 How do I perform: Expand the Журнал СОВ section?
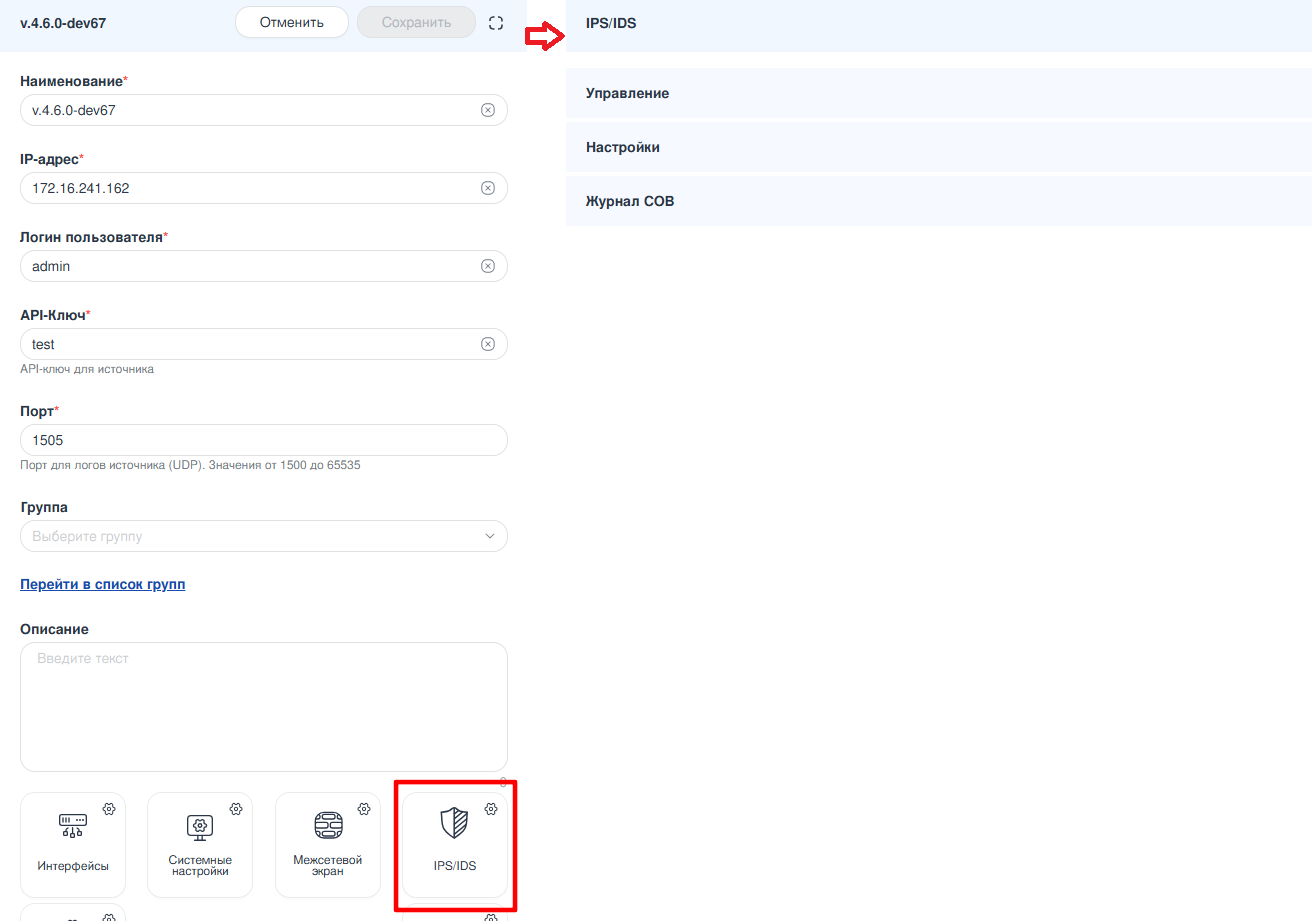click(x=939, y=201)
